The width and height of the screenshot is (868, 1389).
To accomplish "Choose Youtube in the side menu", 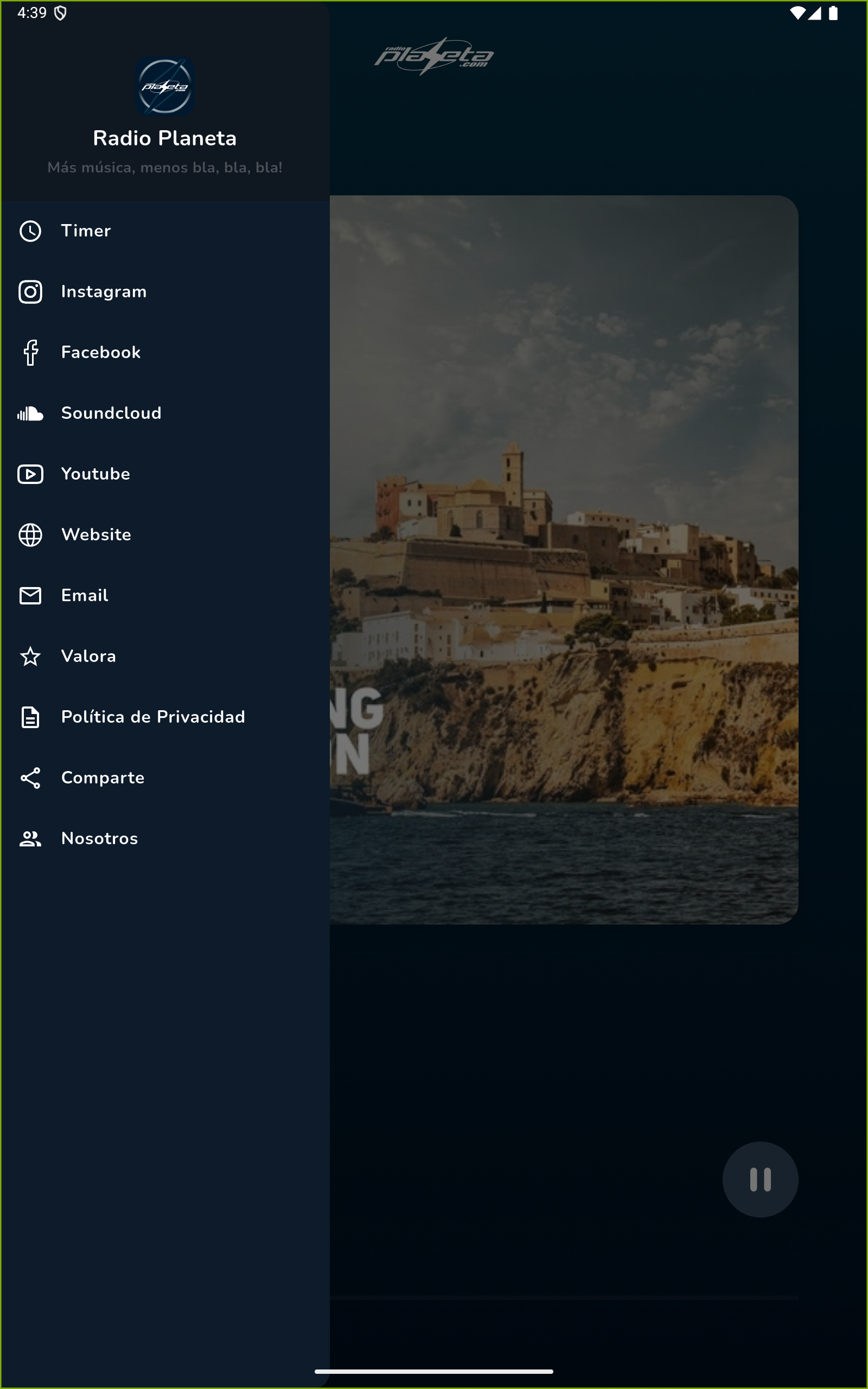I will tap(165, 474).
